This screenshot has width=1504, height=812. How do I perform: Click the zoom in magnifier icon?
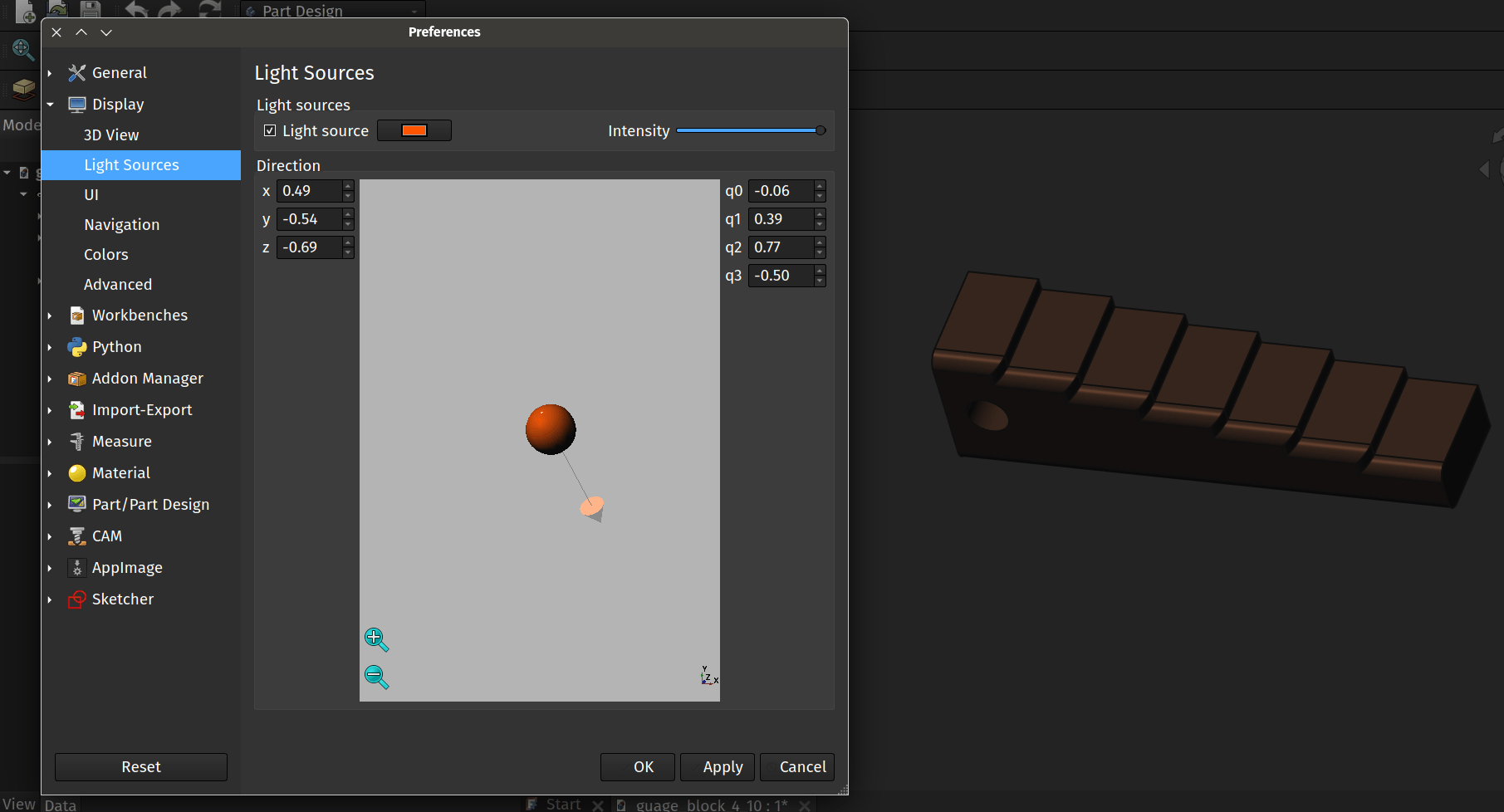pyautogui.click(x=375, y=638)
